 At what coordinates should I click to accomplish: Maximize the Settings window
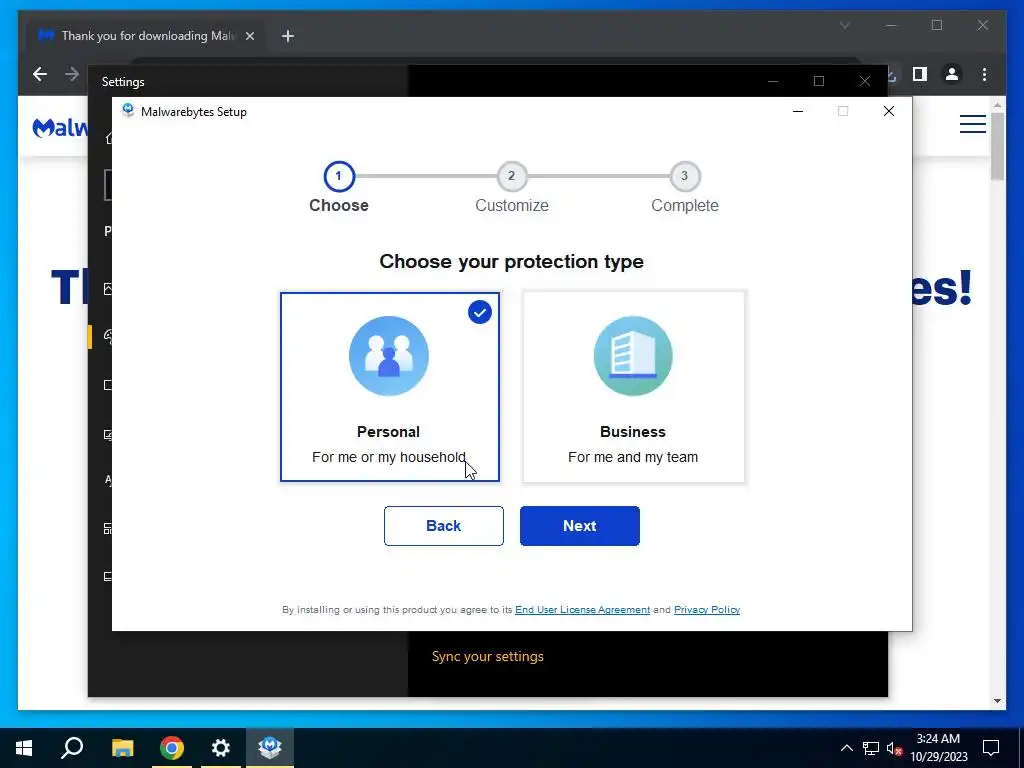coord(819,81)
